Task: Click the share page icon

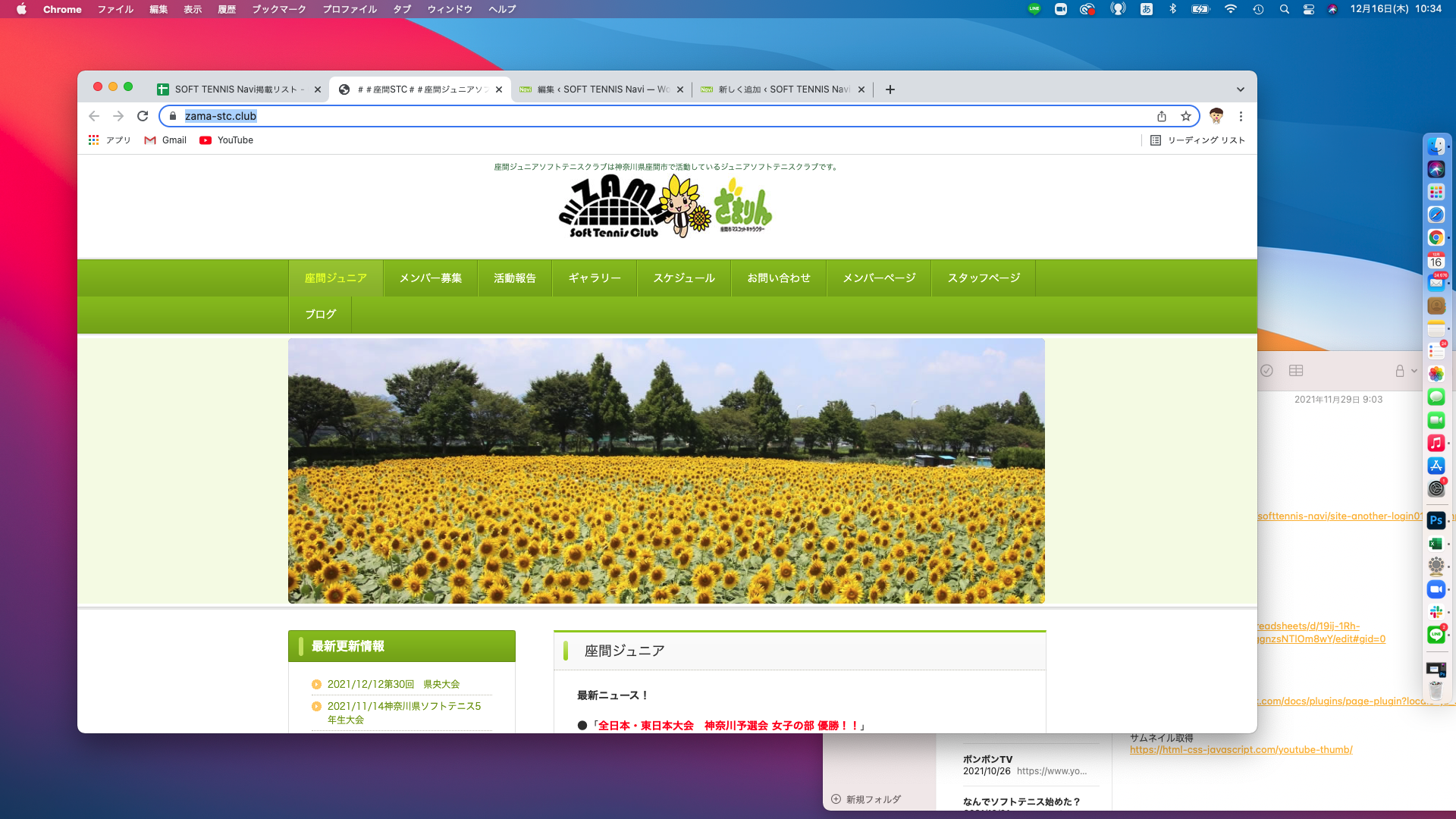Action: (1162, 116)
